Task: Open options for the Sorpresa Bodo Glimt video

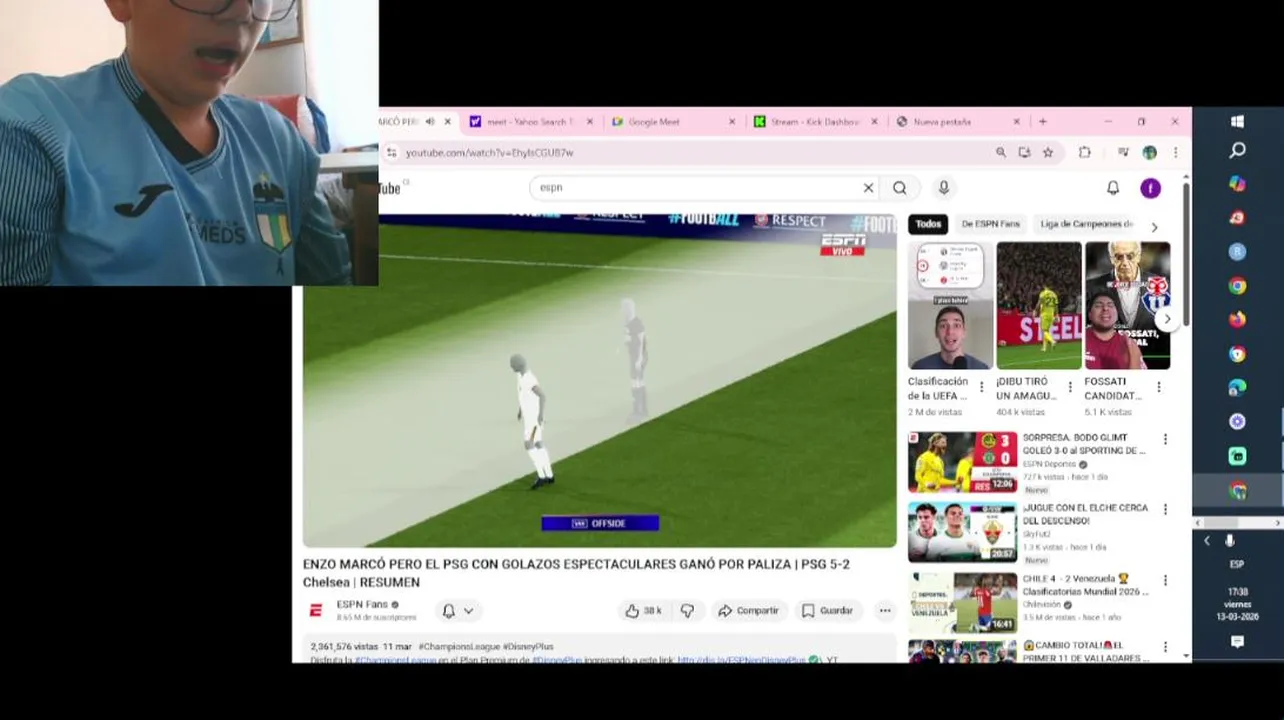Action: pyautogui.click(x=1164, y=439)
